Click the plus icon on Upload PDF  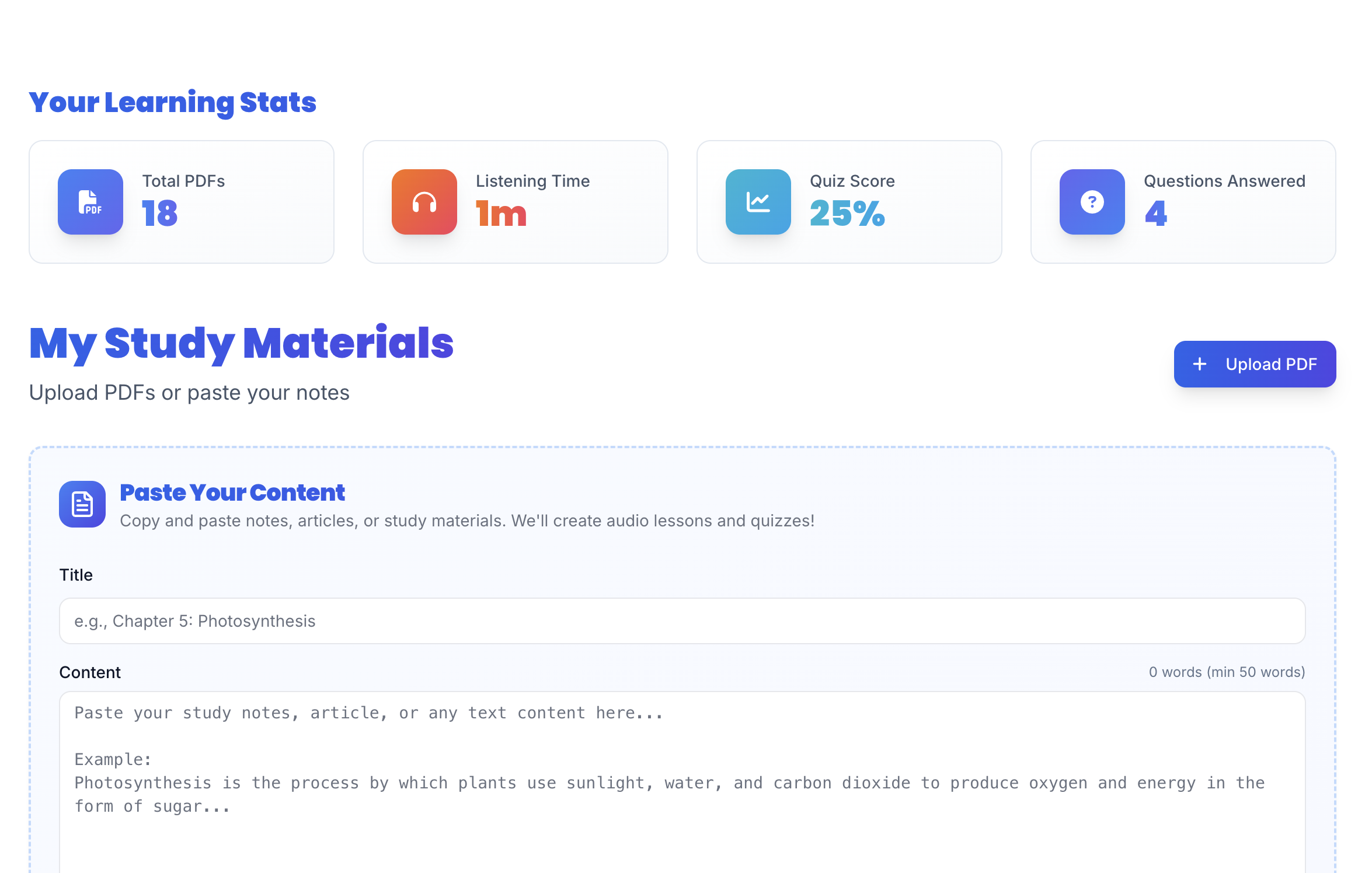[1200, 364]
